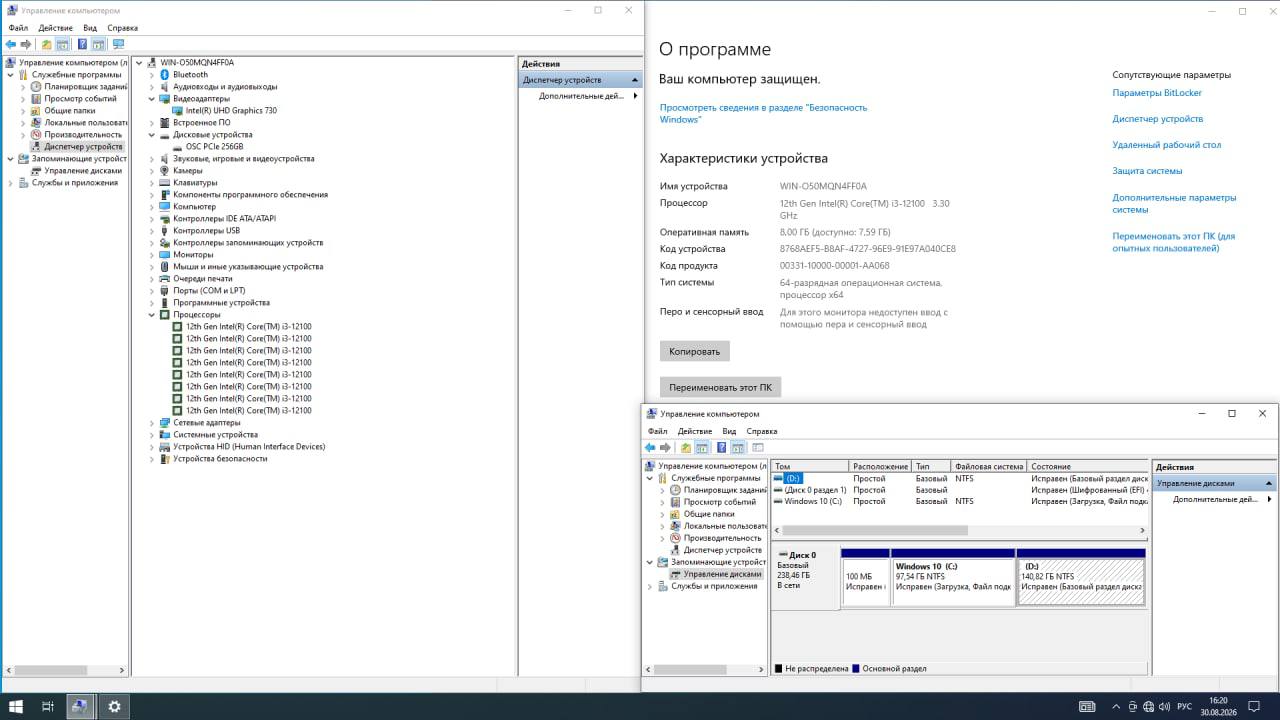
Task: Open the Справка menu in the Device Manager window
Action: click(122, 28)
